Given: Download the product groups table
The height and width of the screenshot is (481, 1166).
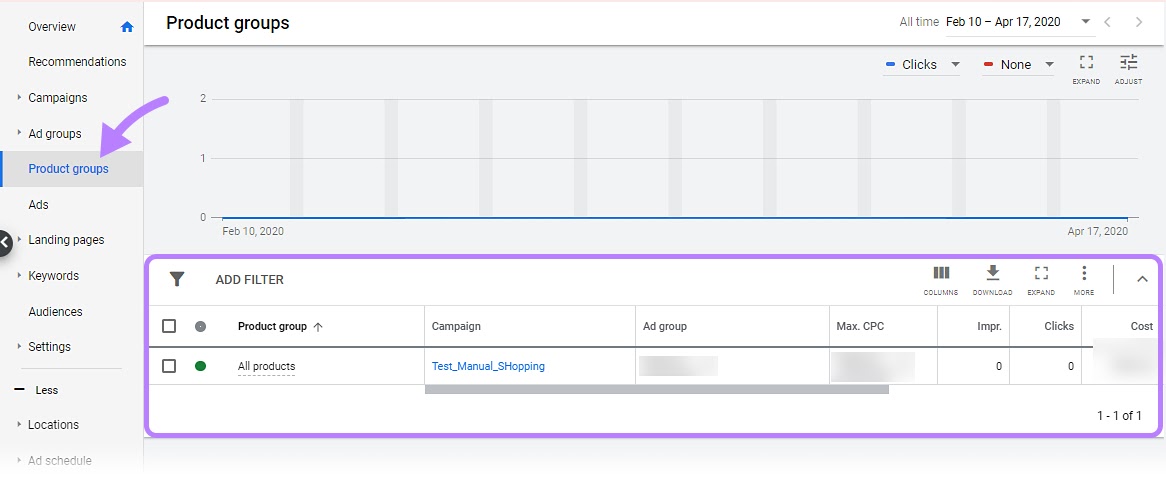Looking at the screenshot, I should coord(992,278).
